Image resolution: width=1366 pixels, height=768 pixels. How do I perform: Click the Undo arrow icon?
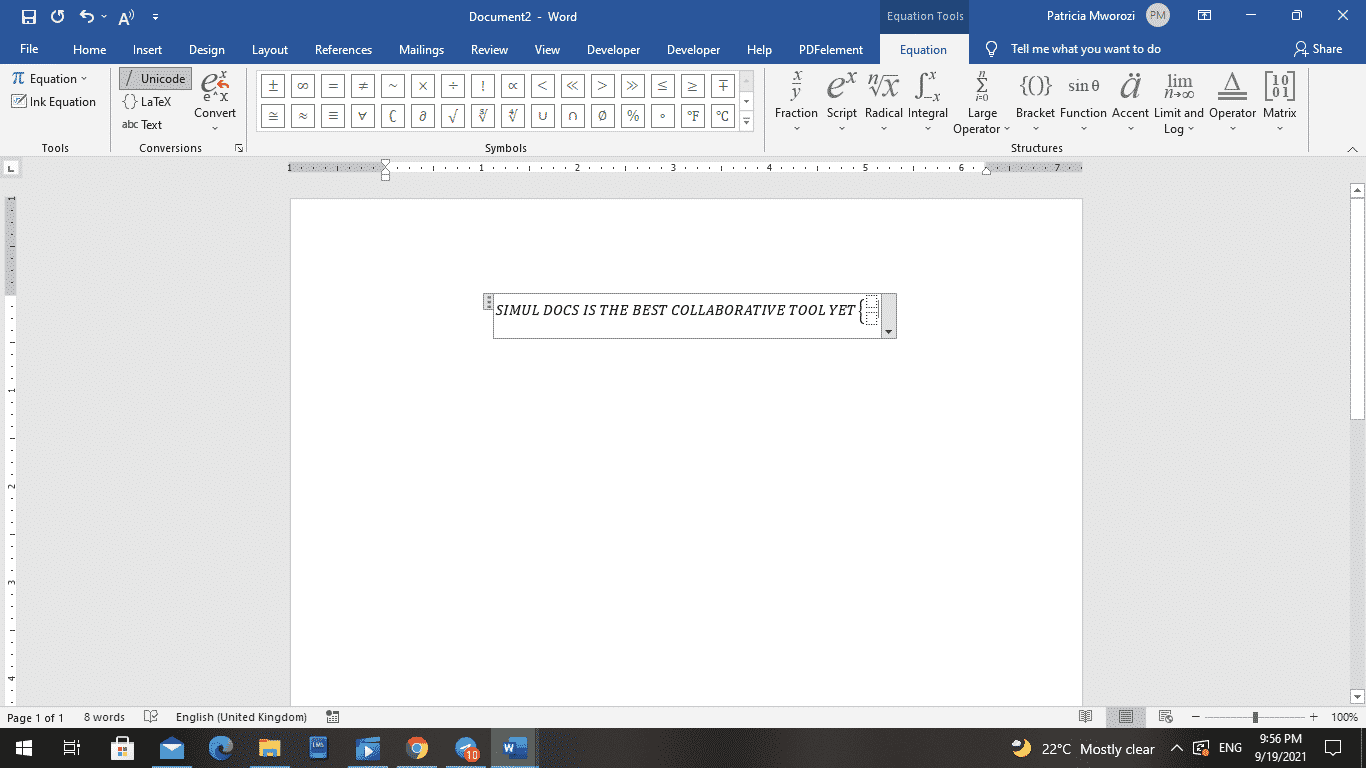pyautogui.click(x=87, y=17)
